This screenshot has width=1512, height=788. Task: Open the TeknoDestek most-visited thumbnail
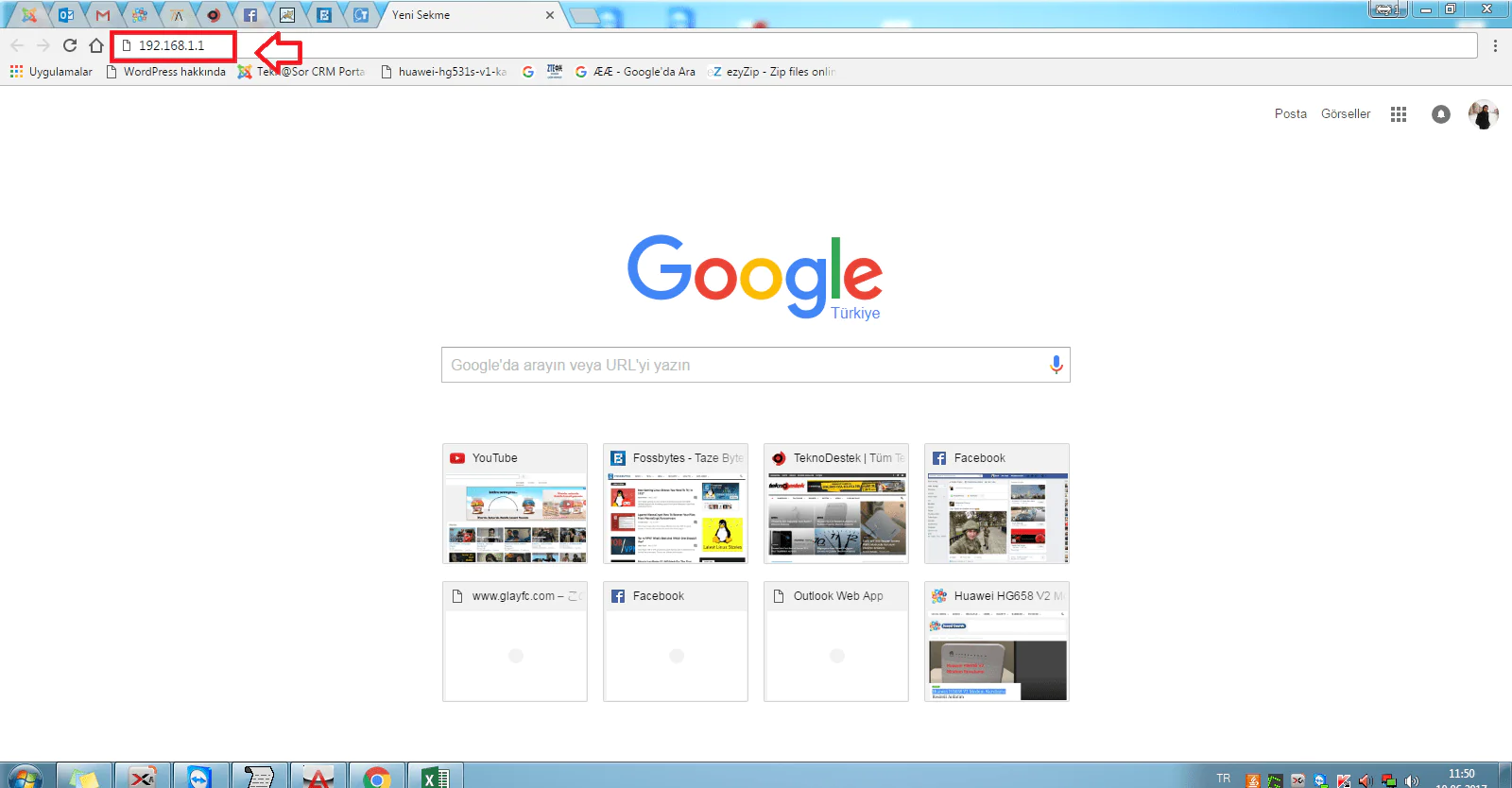(836, 504)
